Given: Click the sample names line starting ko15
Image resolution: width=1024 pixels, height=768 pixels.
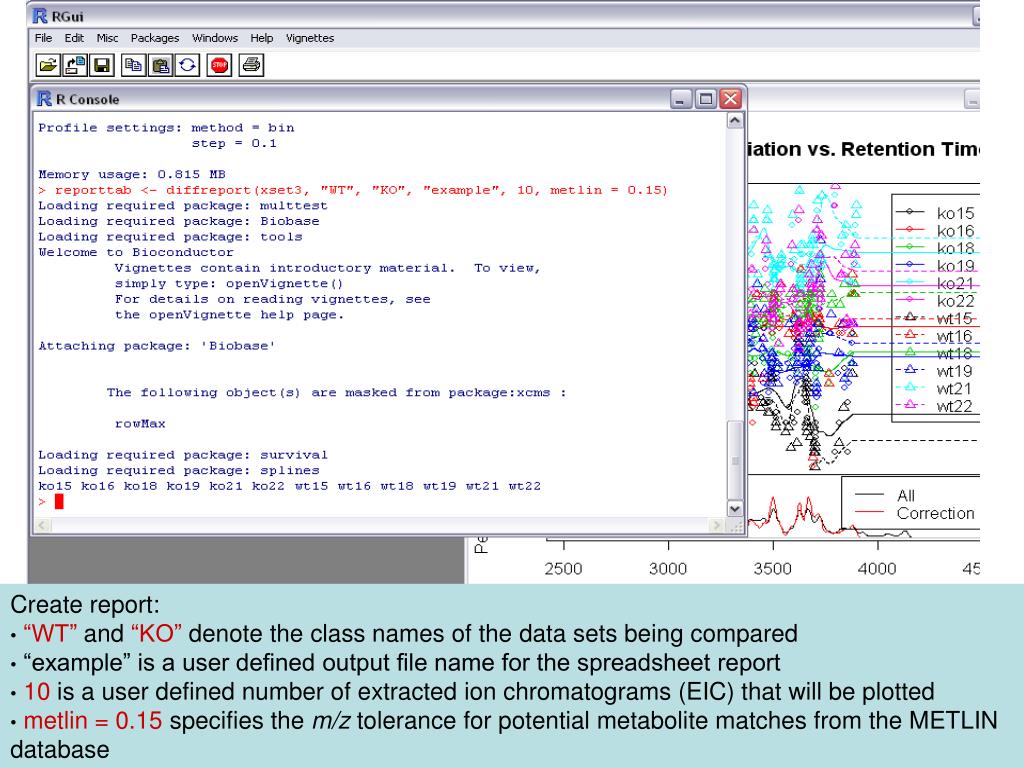Looking at the screenshot, I should tap(289, 486).
